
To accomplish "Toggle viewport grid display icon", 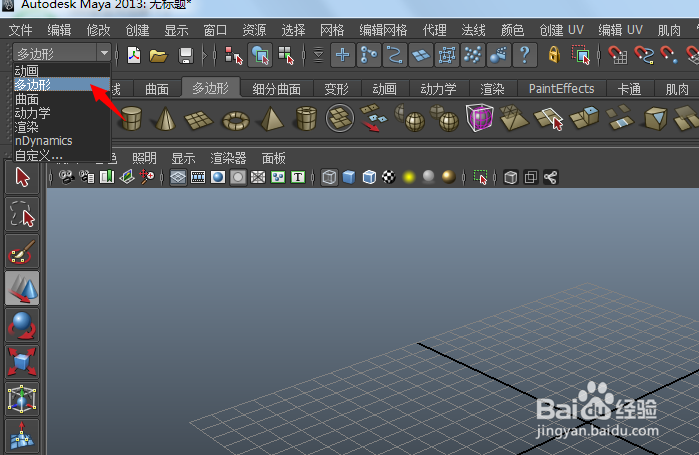I will (178, 177).
